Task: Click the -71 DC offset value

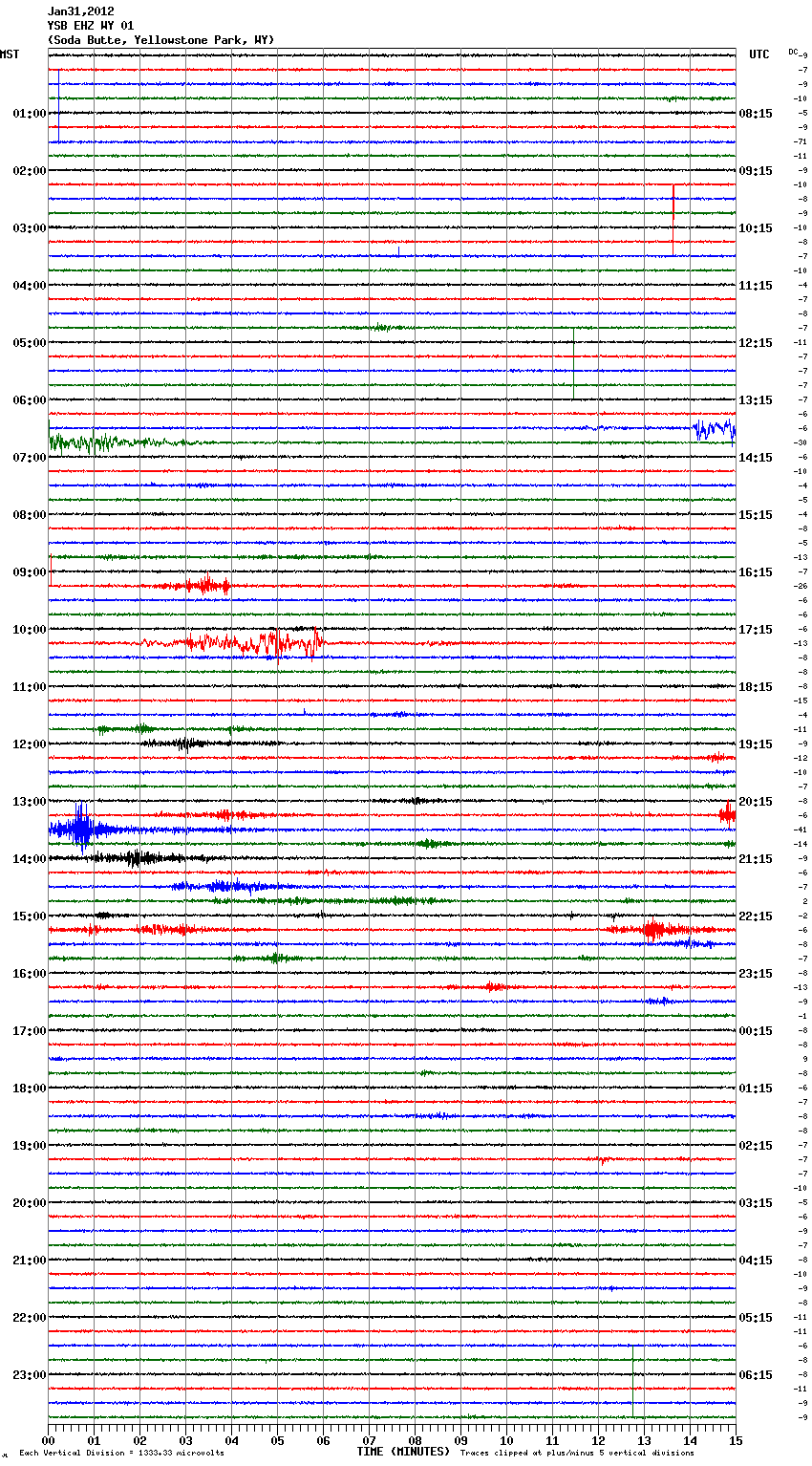Action: [x=801, y=141]
